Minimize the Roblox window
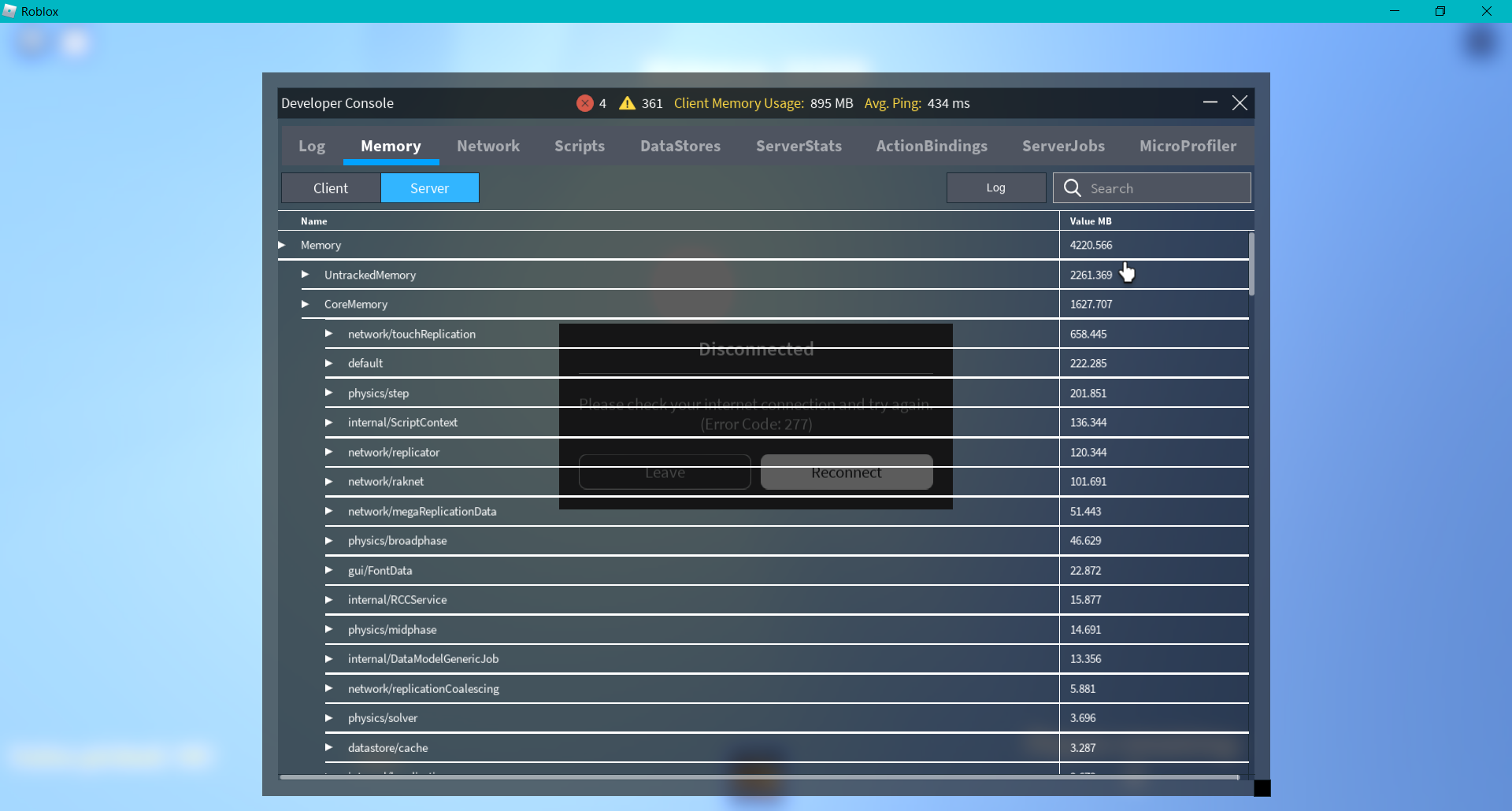 (x=1395, y=11)
